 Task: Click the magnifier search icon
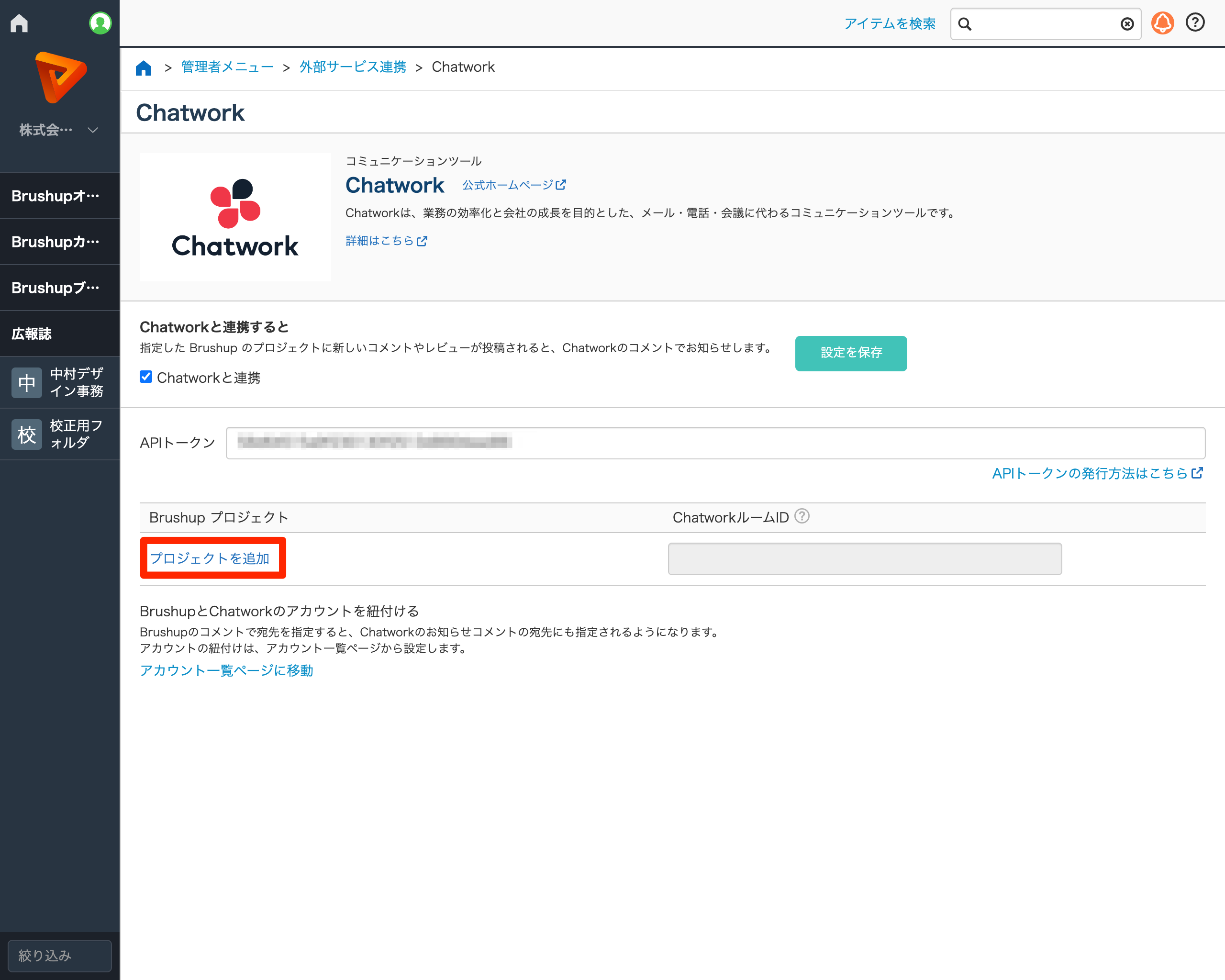[965, 24]
